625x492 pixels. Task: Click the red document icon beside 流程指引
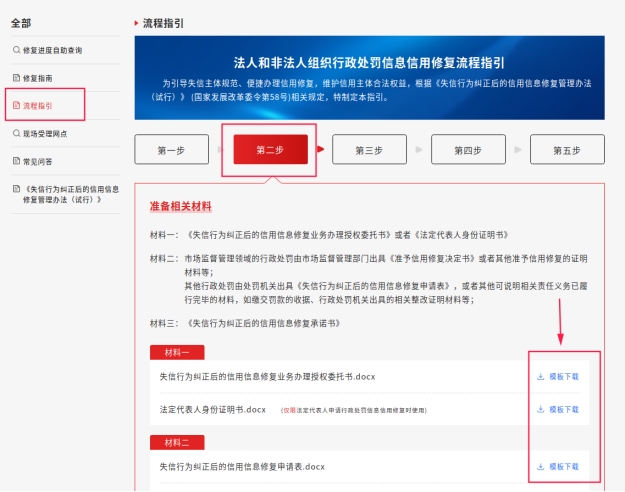coord(16,105)
